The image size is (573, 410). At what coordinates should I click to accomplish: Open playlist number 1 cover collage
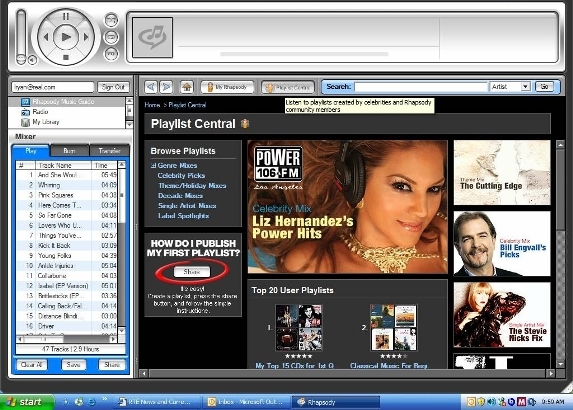point(299,328)
